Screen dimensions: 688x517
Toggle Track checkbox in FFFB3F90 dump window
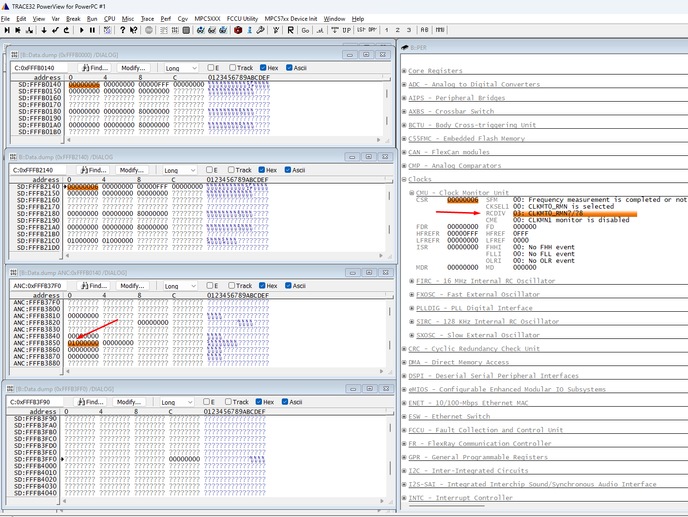click(x=228, y=402)
